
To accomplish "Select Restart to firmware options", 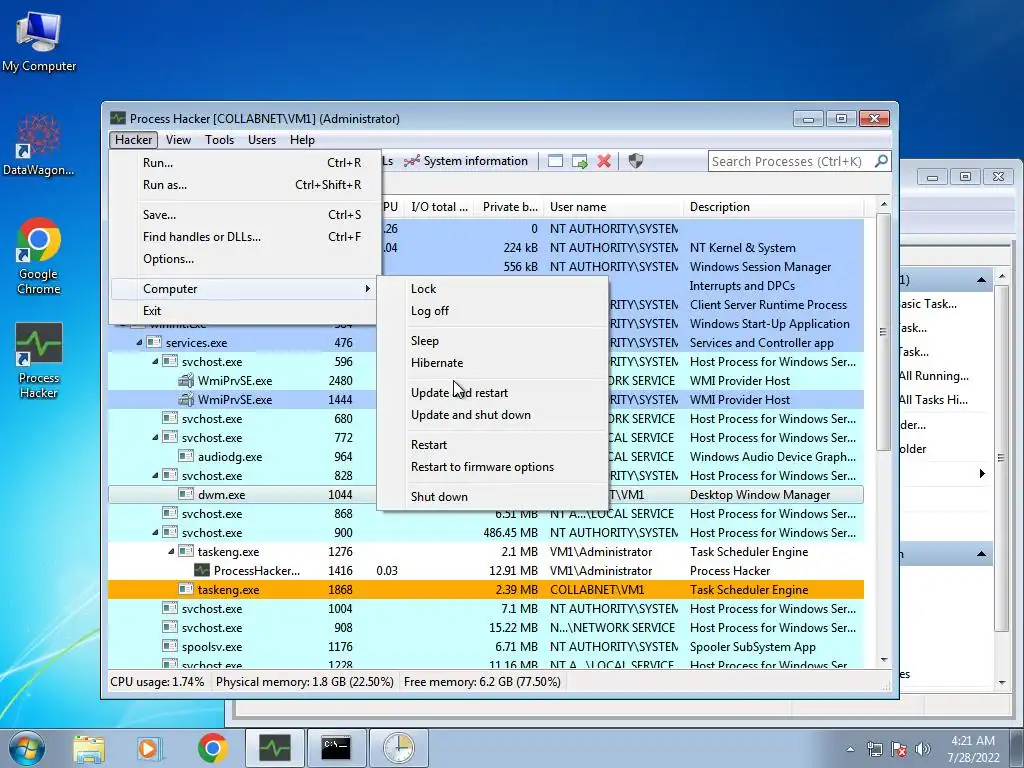I will [493, 467].
